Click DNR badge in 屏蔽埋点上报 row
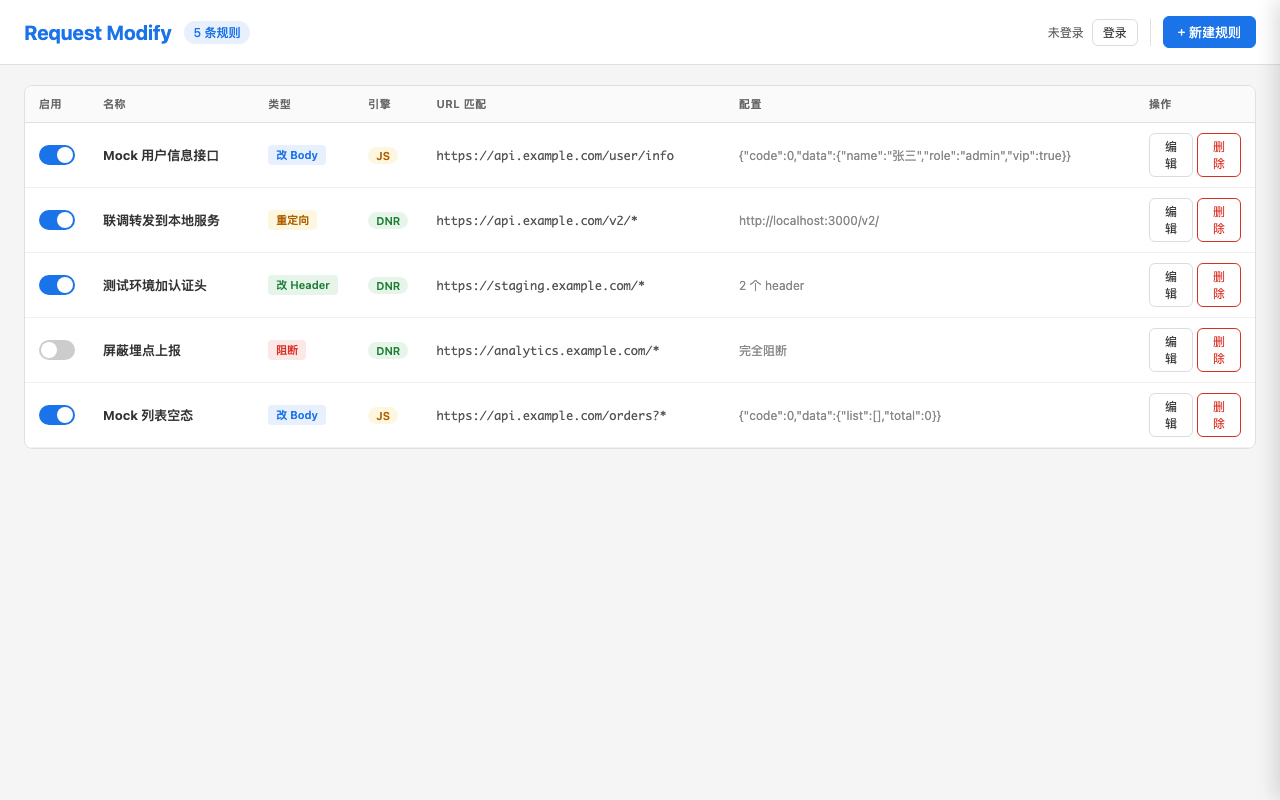The width and height of the screenshot is (1280, 800). (x=388, y=351)
